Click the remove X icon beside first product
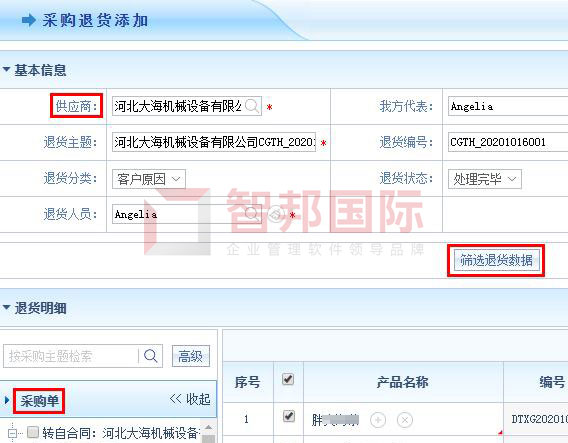Image resolution: width=568 pixels, height=443 pixels. point(405,420)
